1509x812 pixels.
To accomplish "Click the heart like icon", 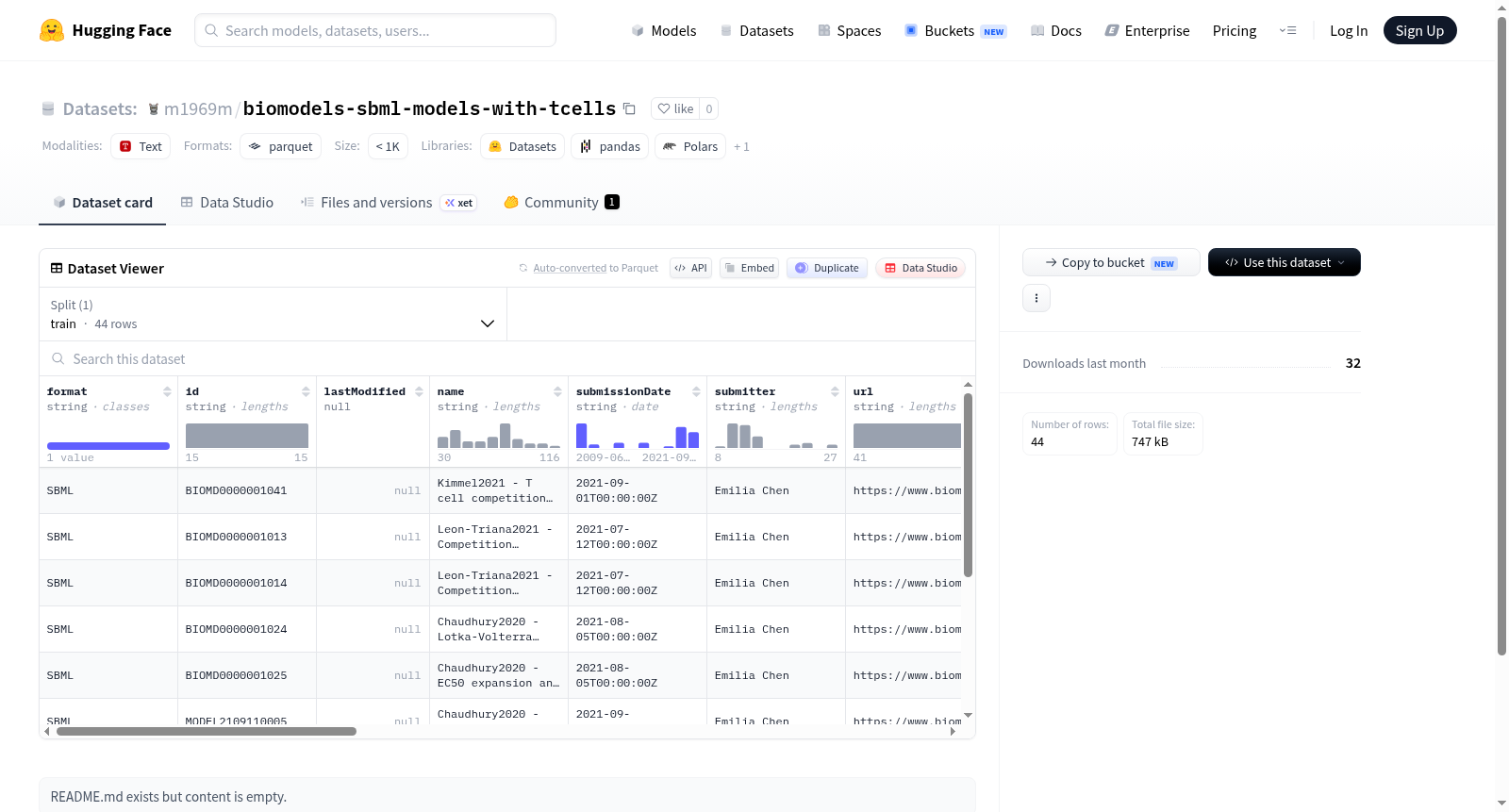I will click(664, 108).
